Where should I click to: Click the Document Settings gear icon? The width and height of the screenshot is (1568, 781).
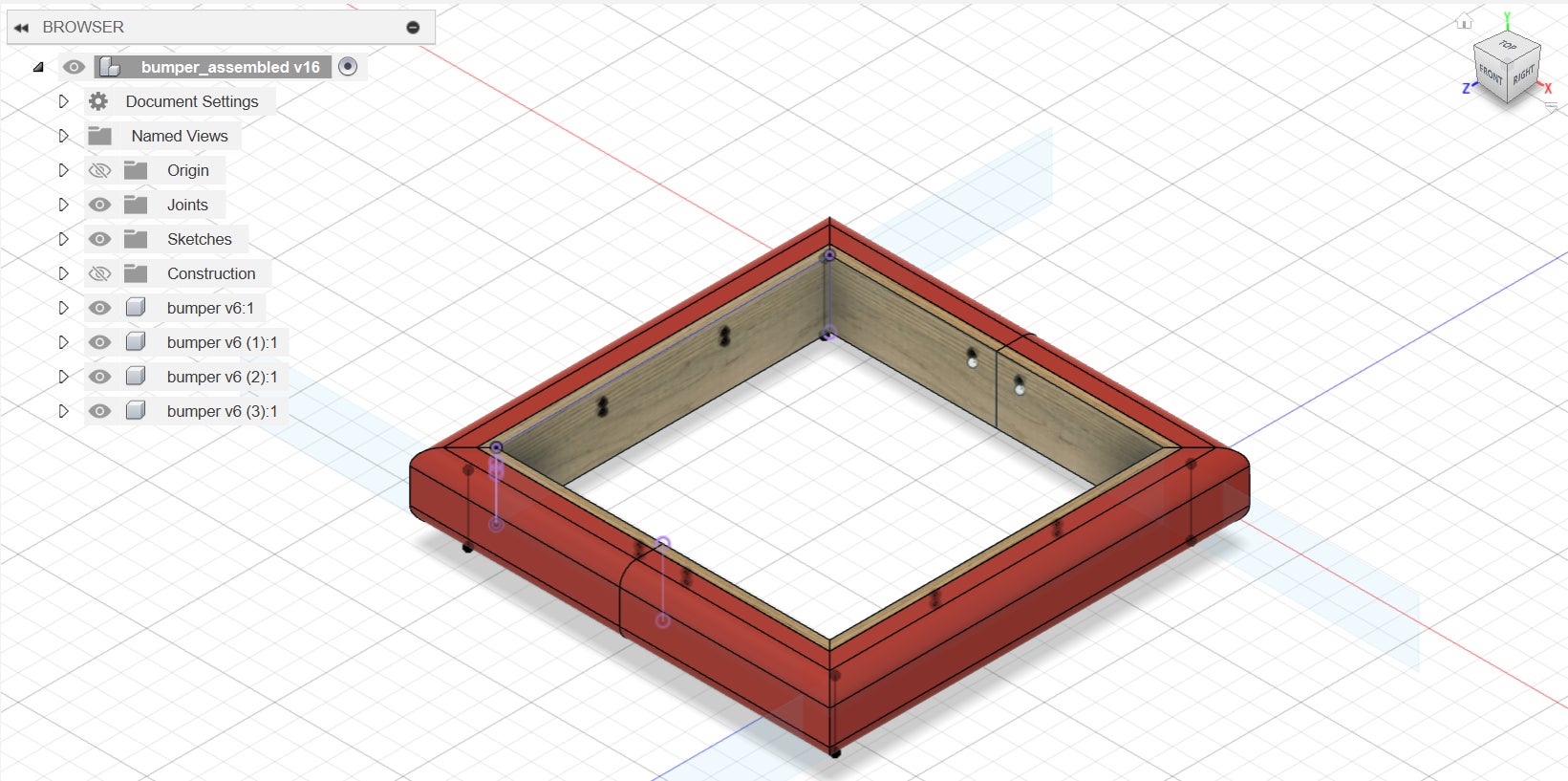[x=98, y=101]
